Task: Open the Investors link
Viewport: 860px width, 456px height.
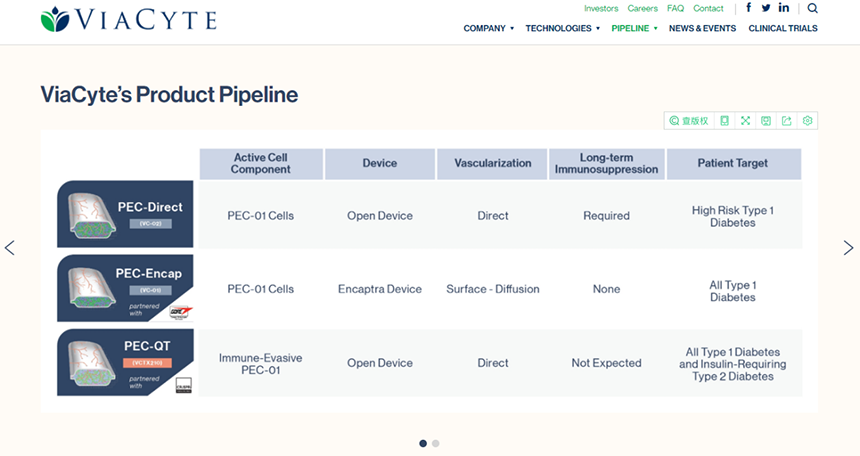Action: coord(601,8)
